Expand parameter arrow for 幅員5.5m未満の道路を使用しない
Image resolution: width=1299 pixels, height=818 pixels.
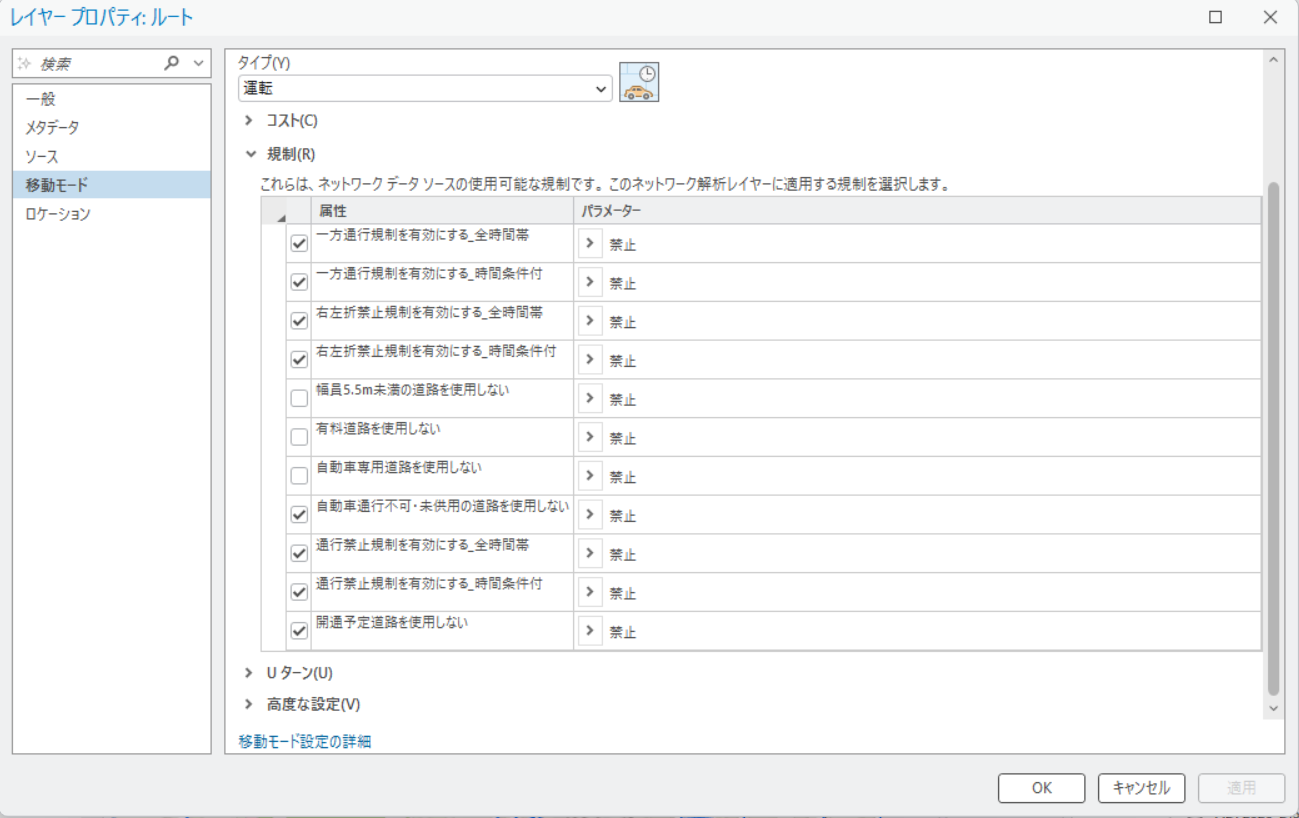point(589,398)
